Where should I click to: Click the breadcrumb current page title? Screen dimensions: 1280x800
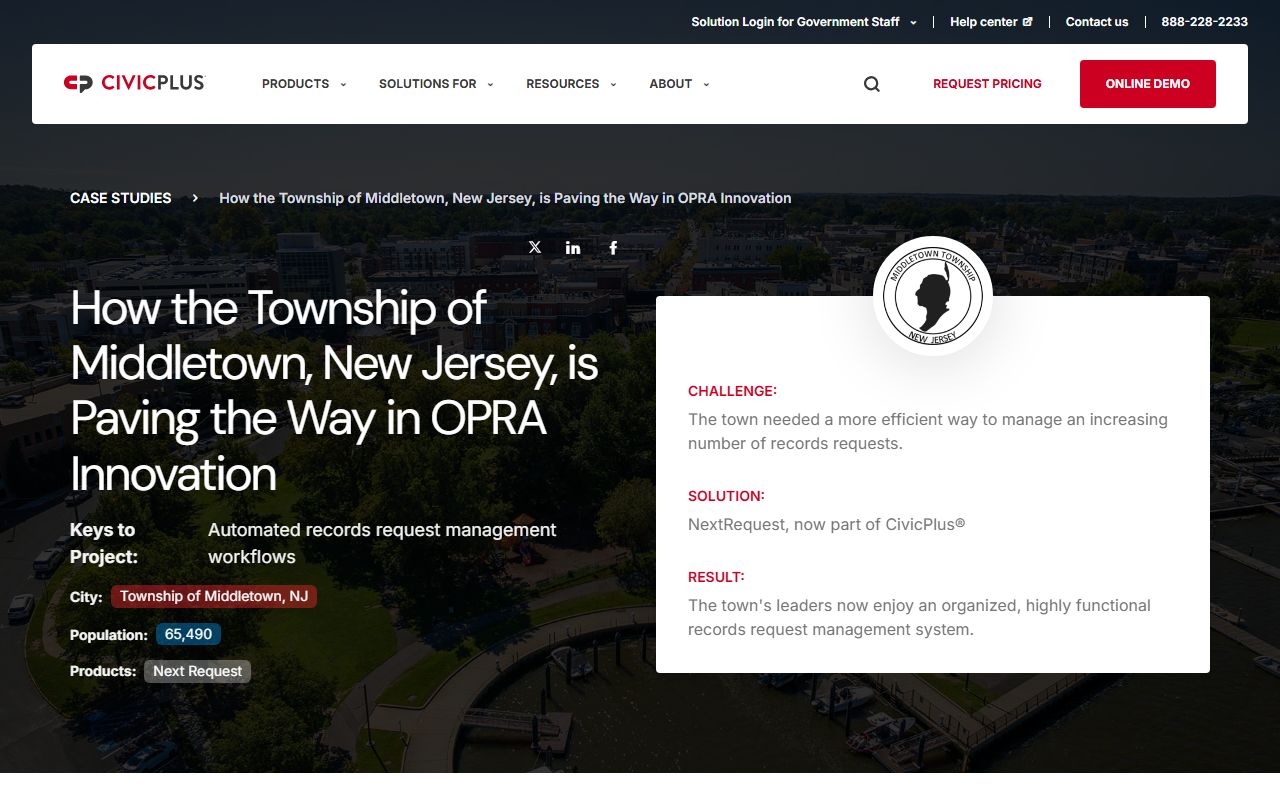[x=505, y=198]
